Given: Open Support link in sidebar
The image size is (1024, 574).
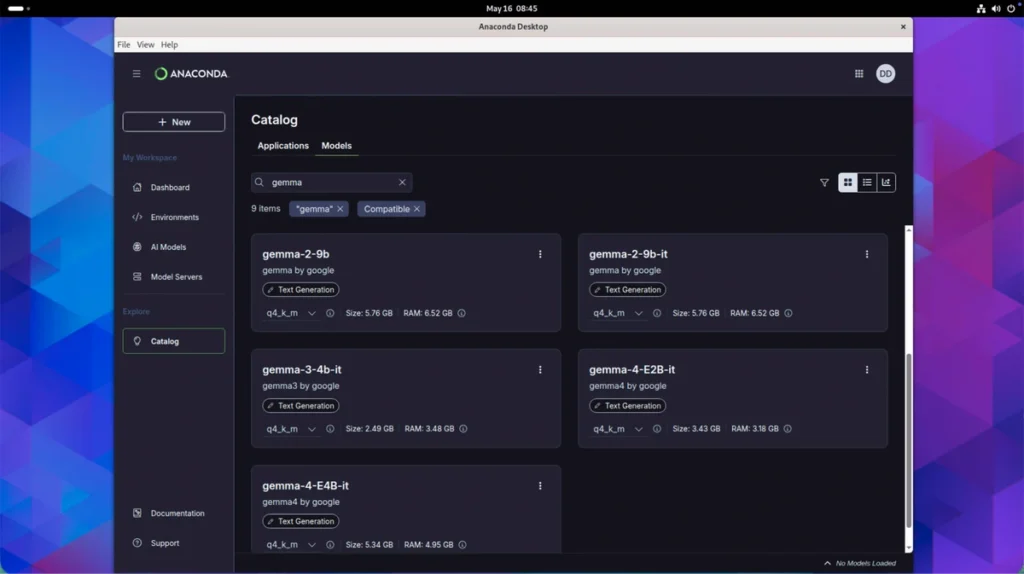Looking at the screenshot, I should (x=174, y=543).
